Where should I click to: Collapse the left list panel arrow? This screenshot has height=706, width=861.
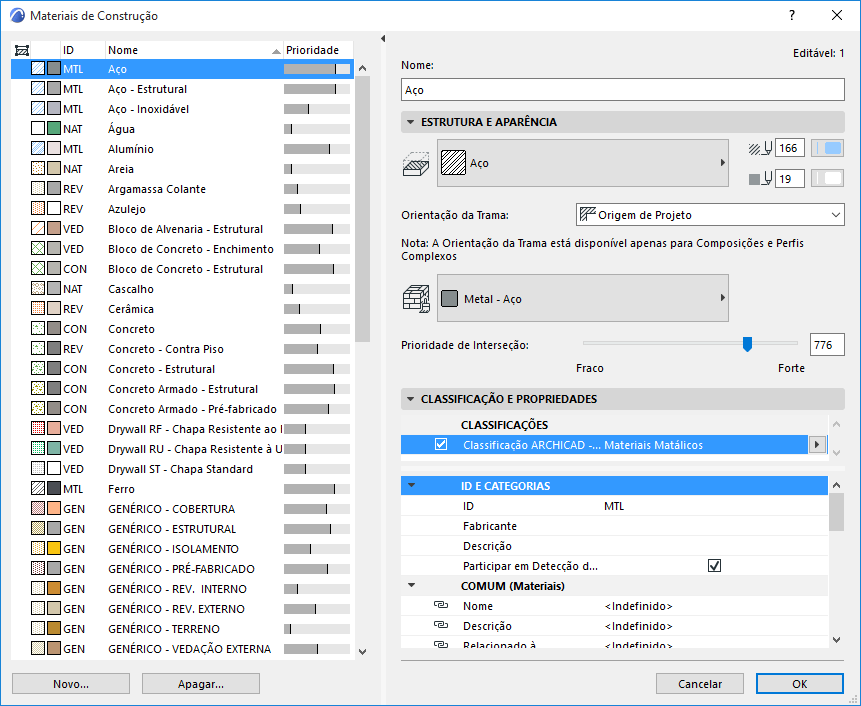pos(383,38)
